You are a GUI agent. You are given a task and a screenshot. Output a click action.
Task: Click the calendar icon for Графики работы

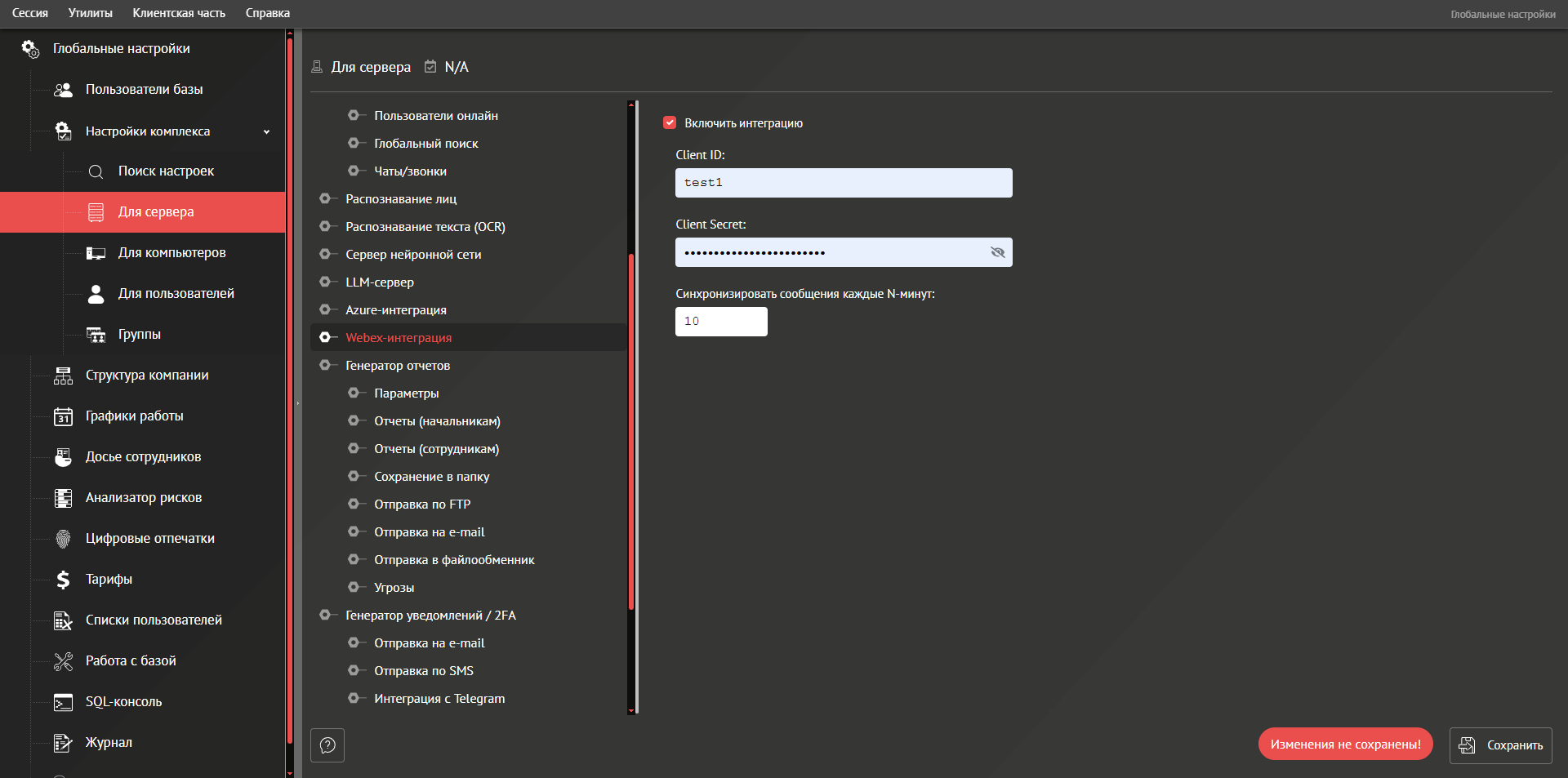pyautogui.click(x=63, y=416)
